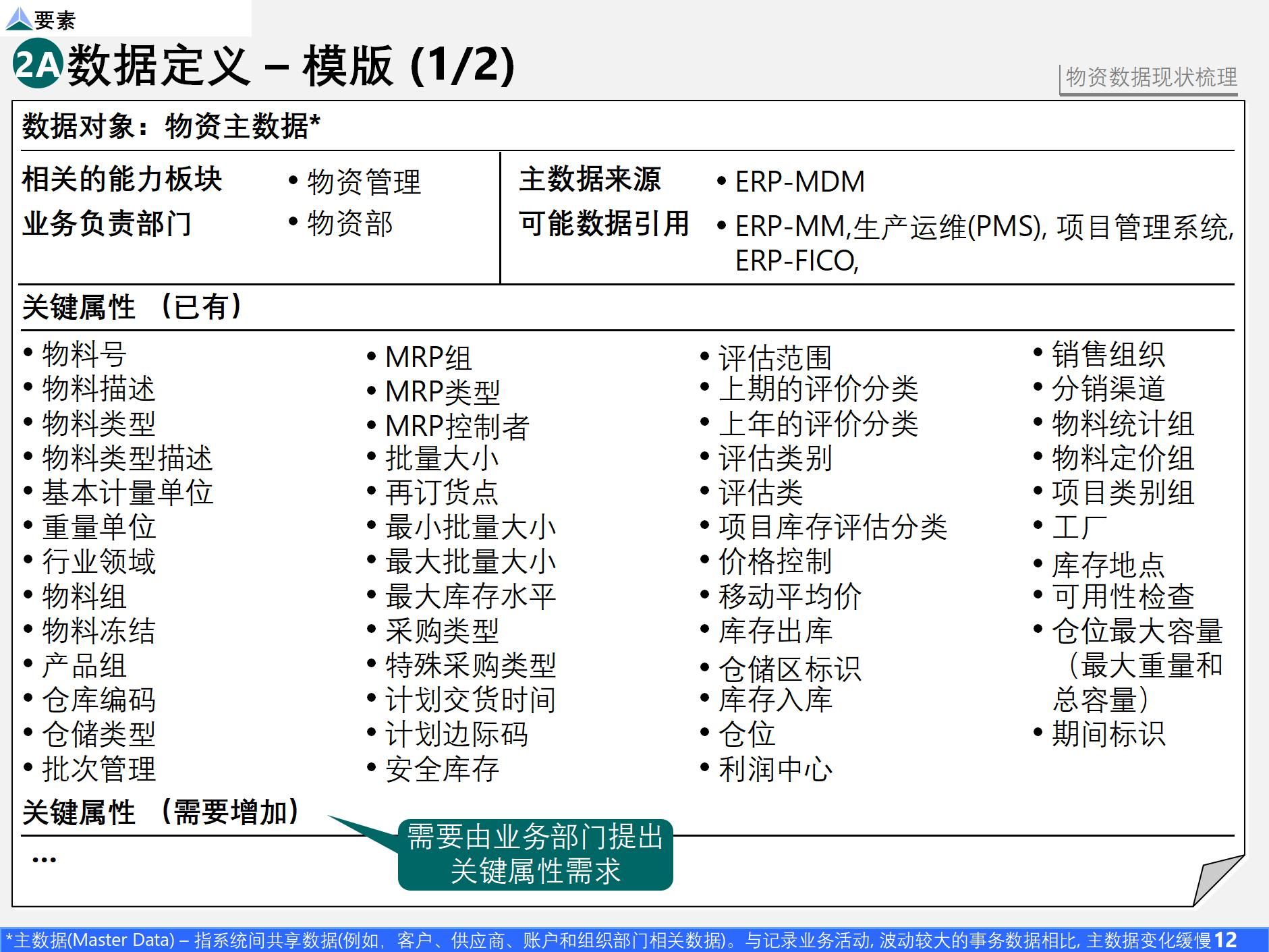Click the attribute 仓储区标识
Screen dimensions: 1269x952
790,669
